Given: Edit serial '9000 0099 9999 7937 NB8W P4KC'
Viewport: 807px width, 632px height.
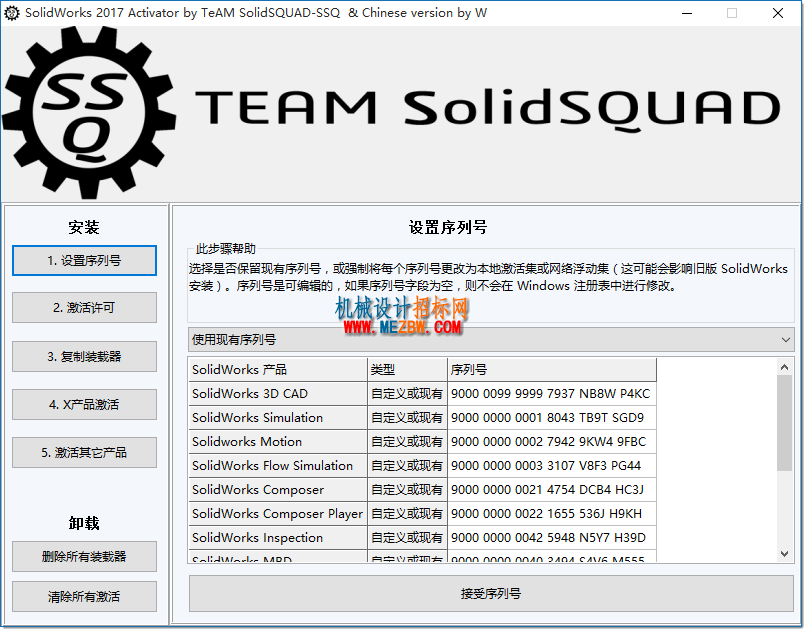Looking at the screenshot, I should click(x=552, y=394).
